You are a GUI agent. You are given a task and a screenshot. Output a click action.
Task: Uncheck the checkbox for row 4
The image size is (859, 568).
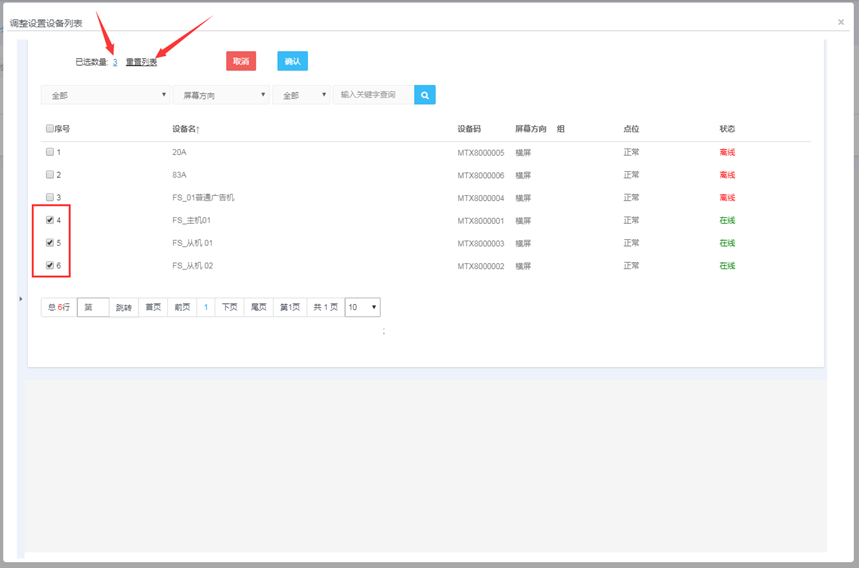(50, 220)
